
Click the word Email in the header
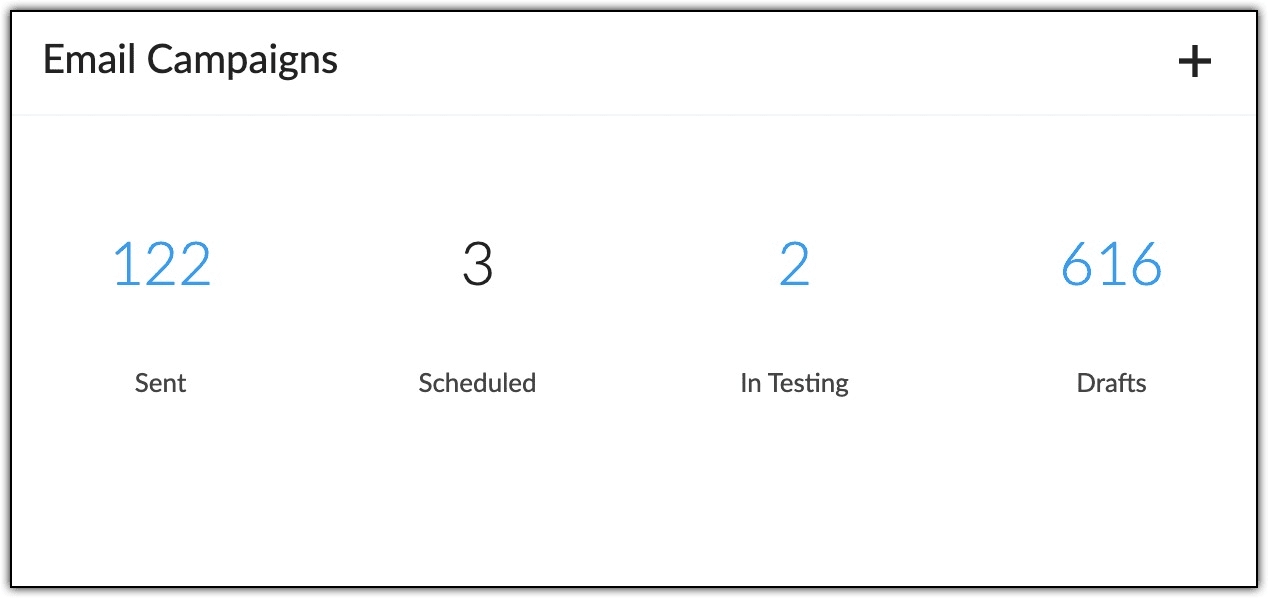[x=90, y=61]
